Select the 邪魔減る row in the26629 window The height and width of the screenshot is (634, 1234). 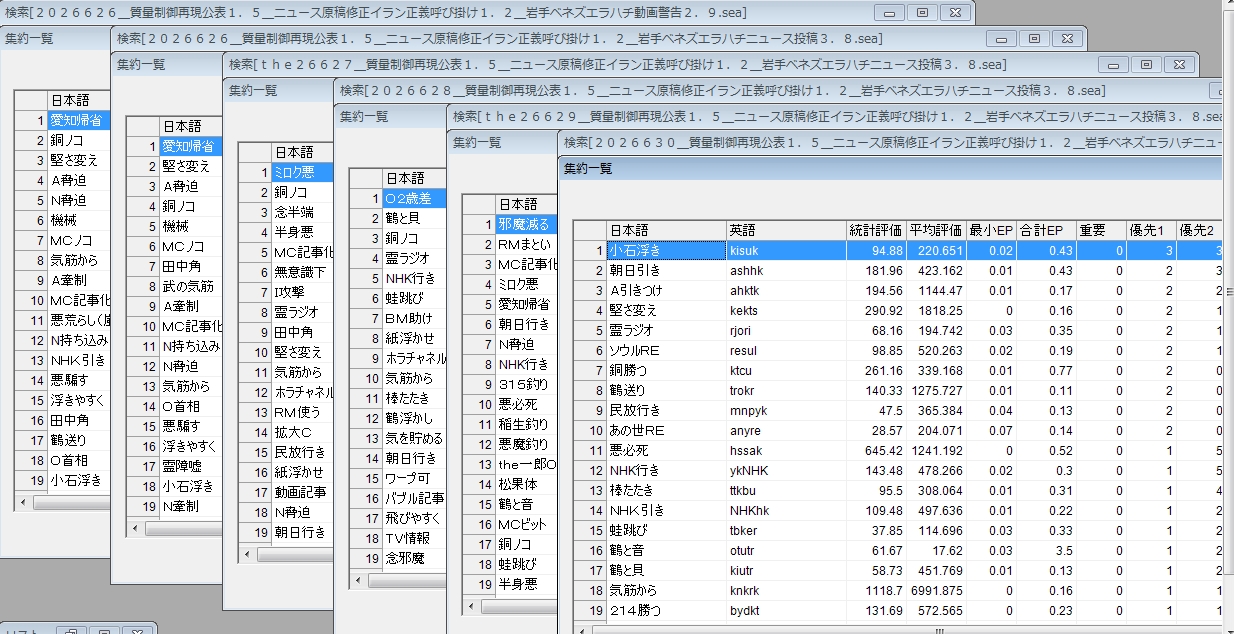pyautogui.click(x=526, y=224)
